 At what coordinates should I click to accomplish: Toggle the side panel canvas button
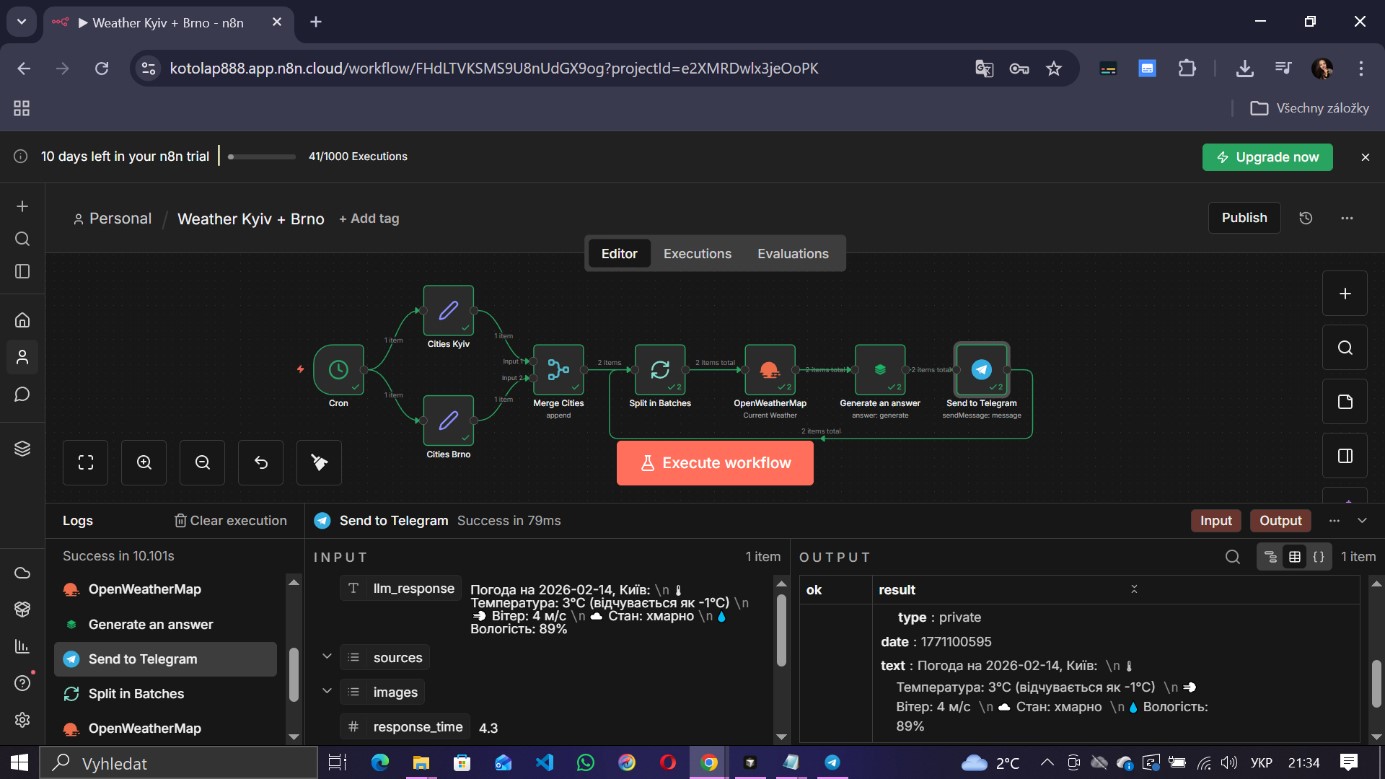pyautogui.click(x=1345, y=455)
